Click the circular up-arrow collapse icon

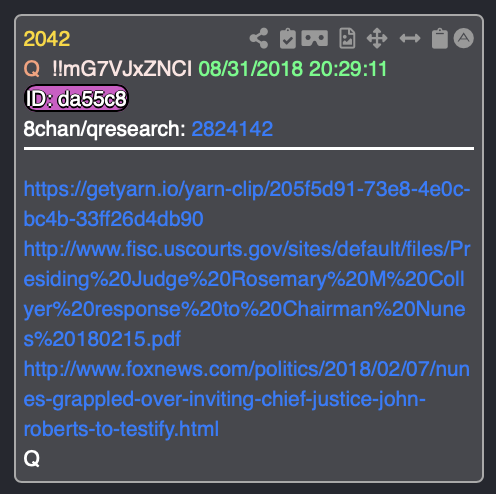(x=463, y=38)
